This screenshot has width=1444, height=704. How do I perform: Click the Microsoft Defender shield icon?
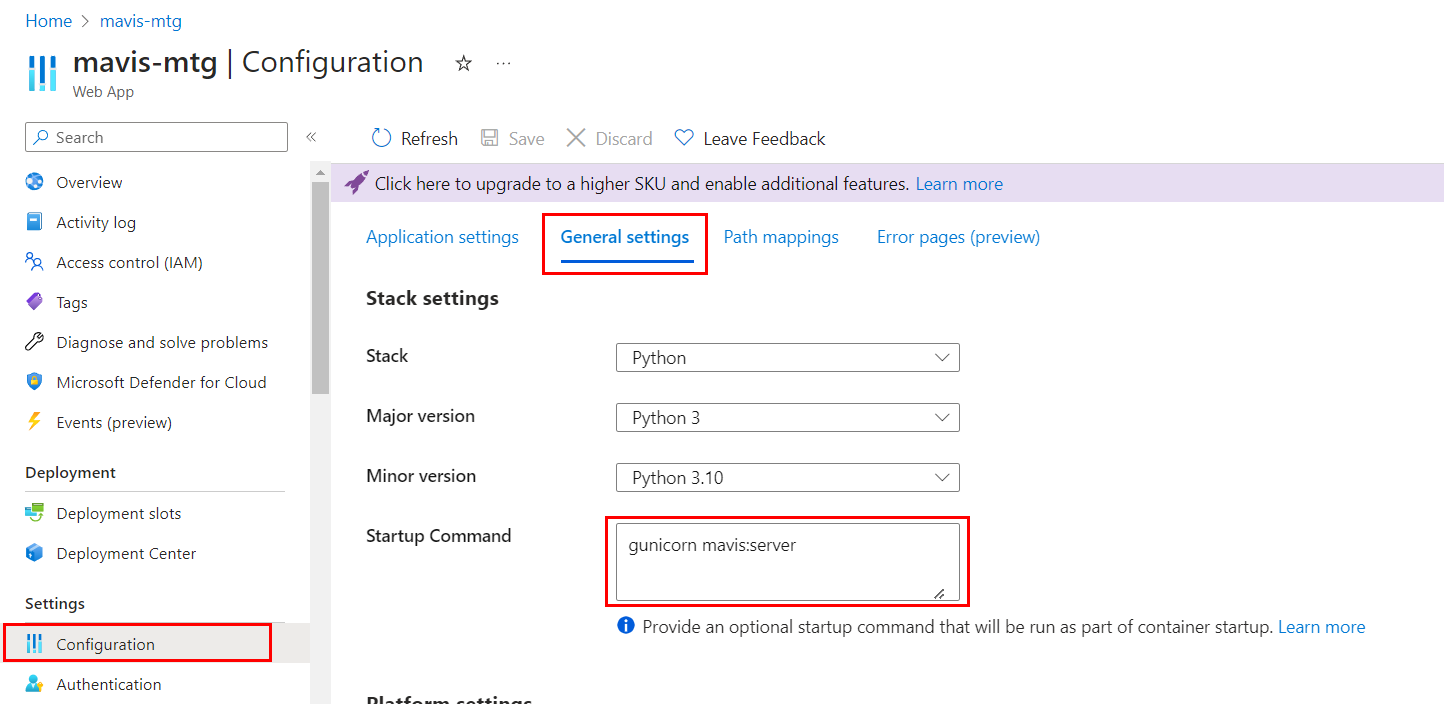35,382
